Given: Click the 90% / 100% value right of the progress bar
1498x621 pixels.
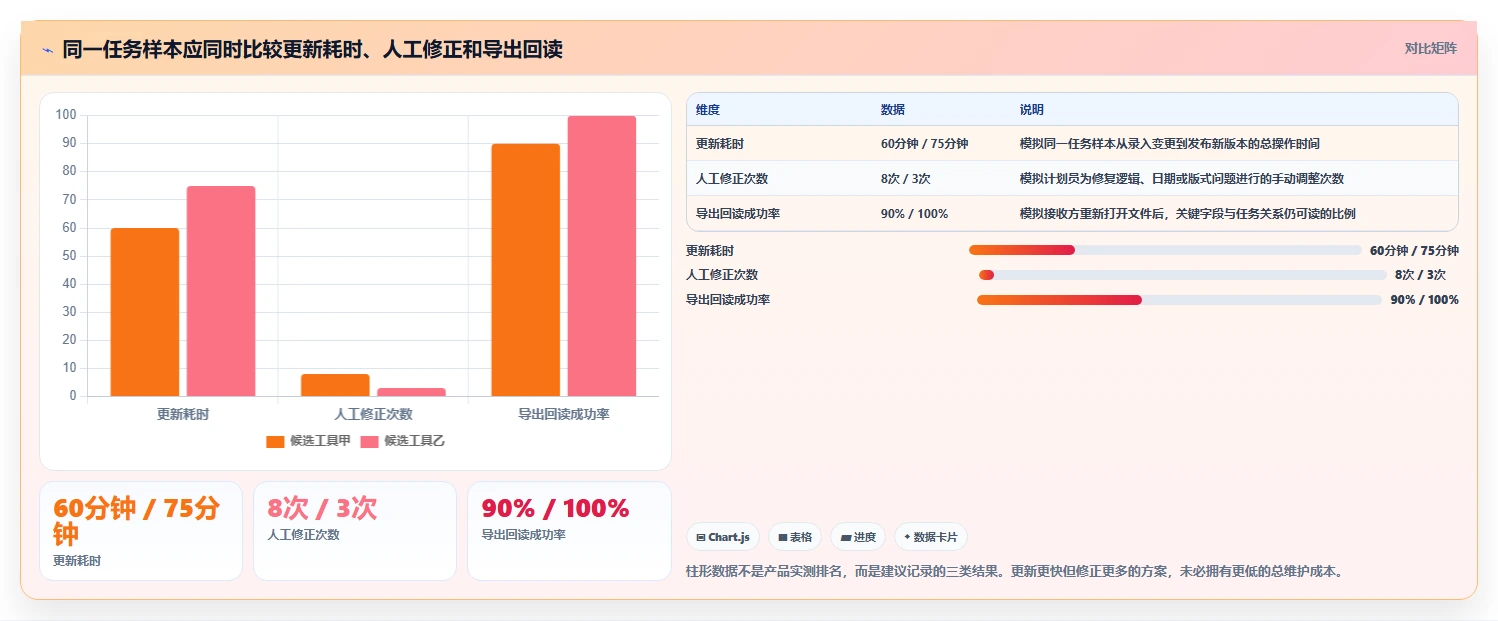Looking at the screenshot, I should pos(1424,300).
